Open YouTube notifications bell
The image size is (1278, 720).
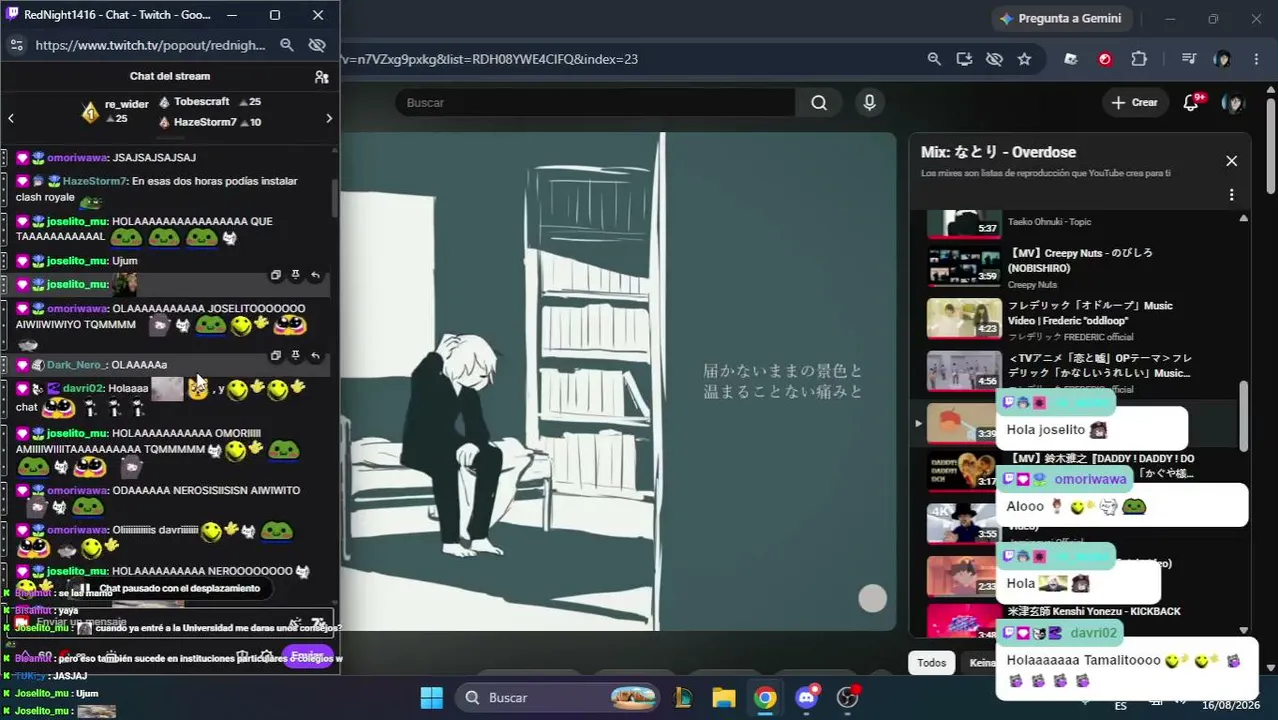pos(1191,102)
